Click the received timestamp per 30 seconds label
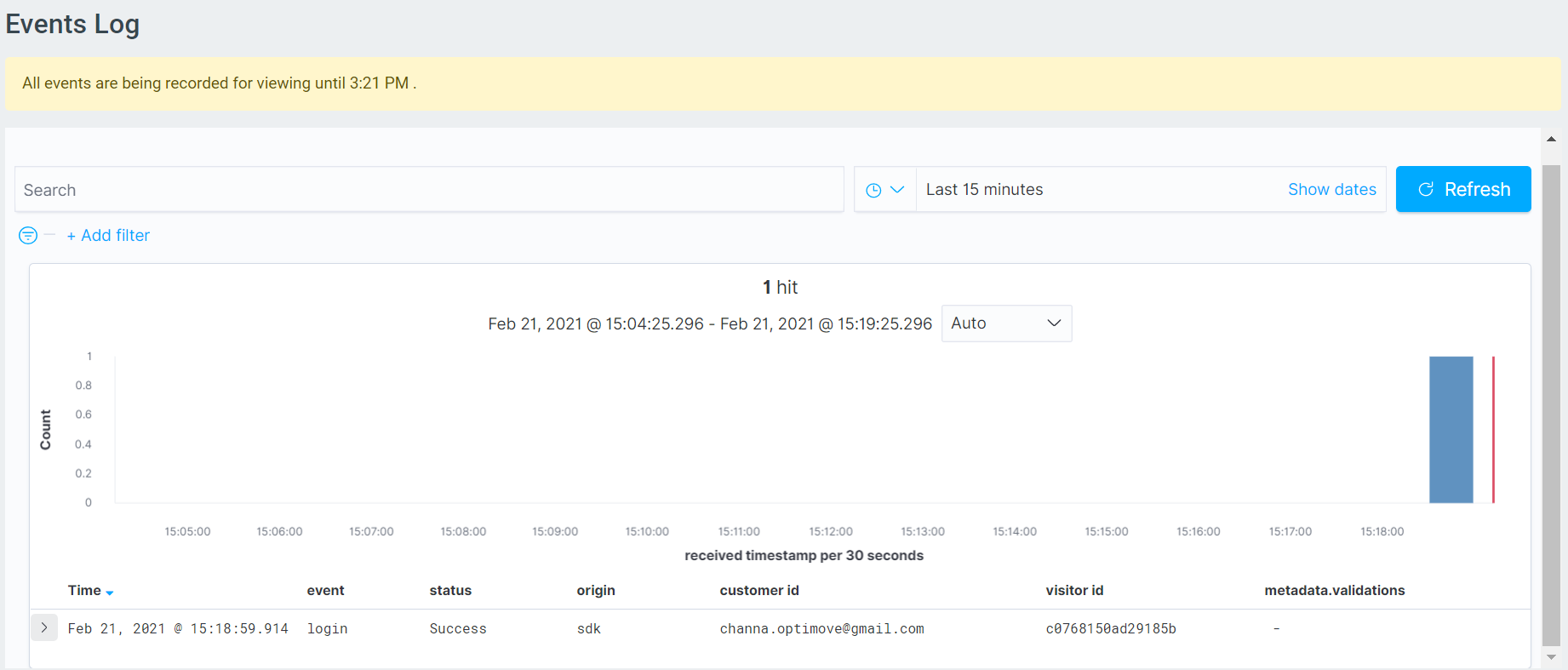This screenshot has width=1568, height=670. [804, 555]
